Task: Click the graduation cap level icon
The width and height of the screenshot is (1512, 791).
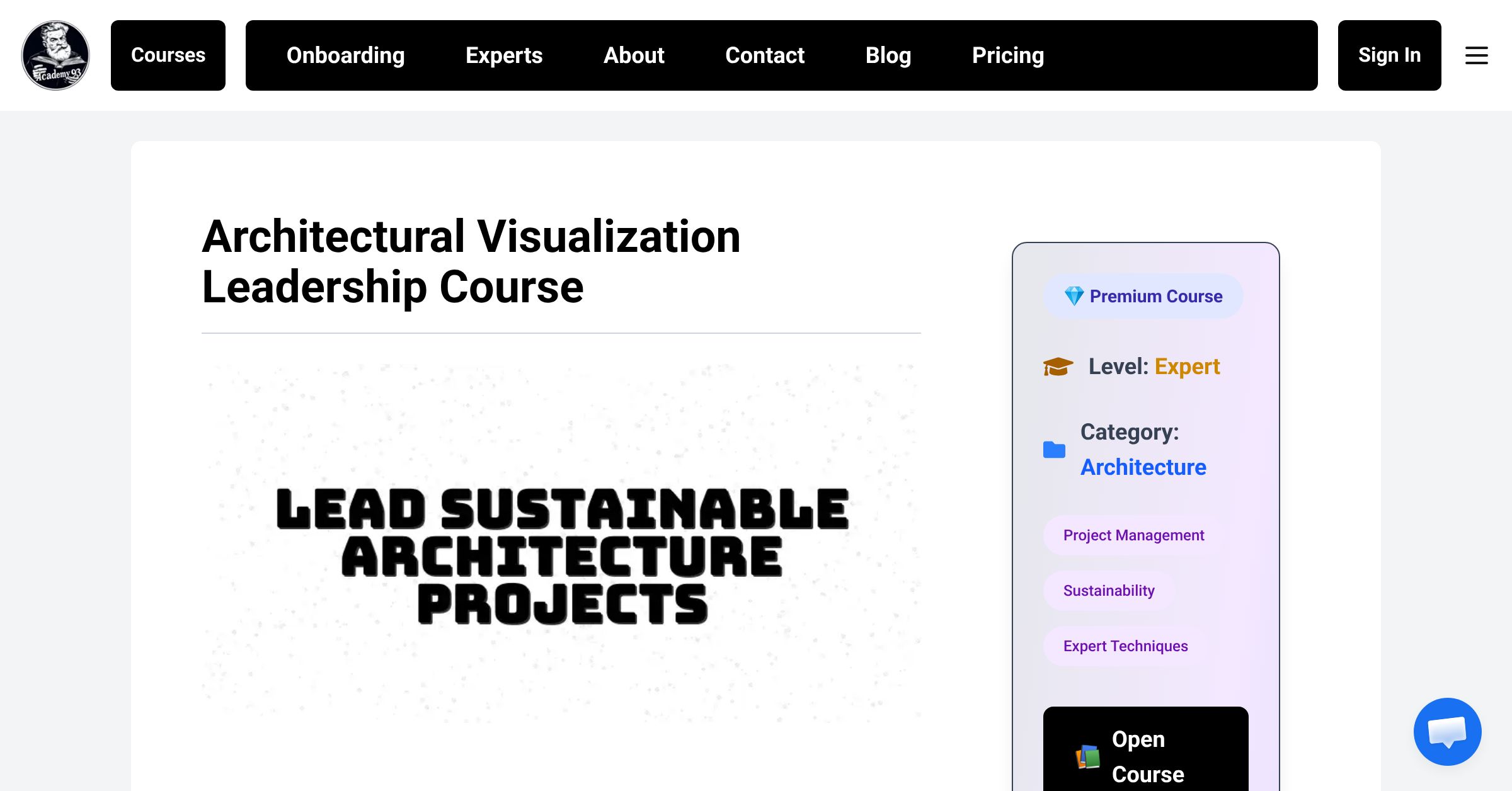Action: click(1058, 367)
